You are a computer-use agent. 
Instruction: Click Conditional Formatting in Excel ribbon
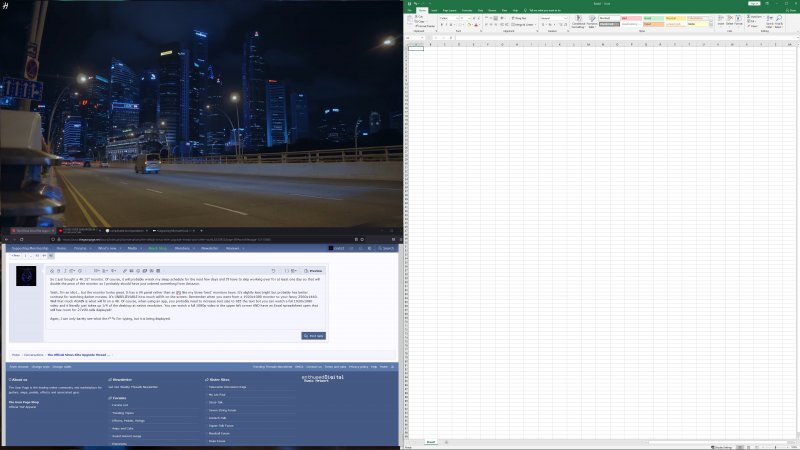578,21
